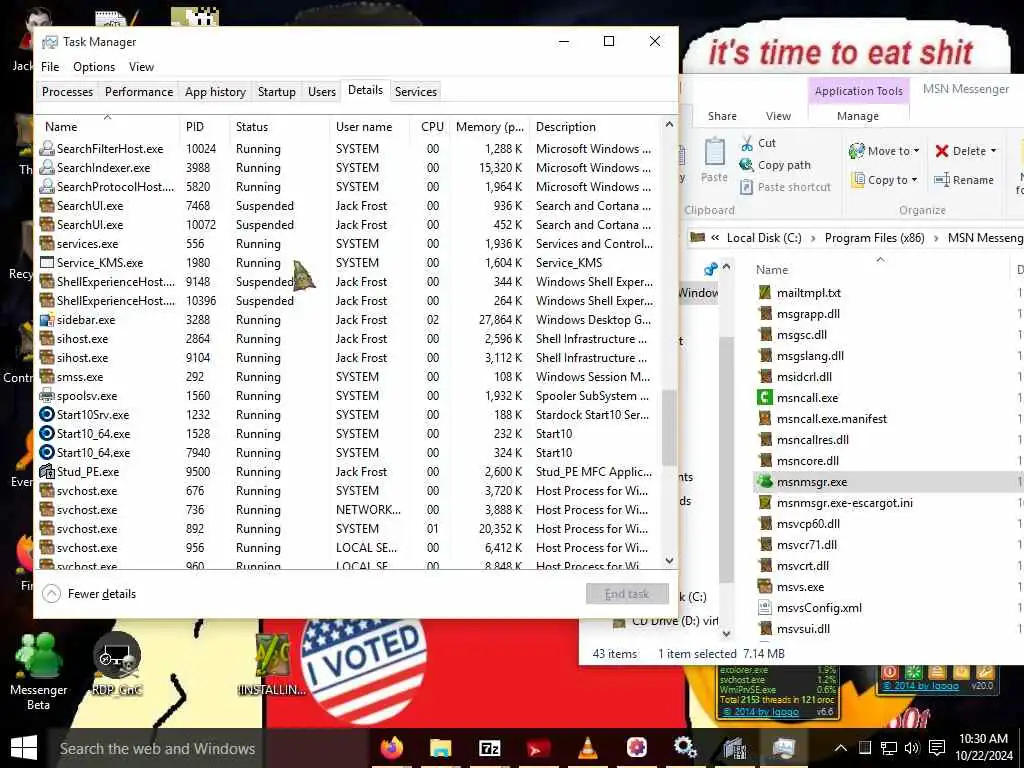Select Stud_PE.exe process icon
Viewport: 1024px width, 768px height.
click(46, 472)
